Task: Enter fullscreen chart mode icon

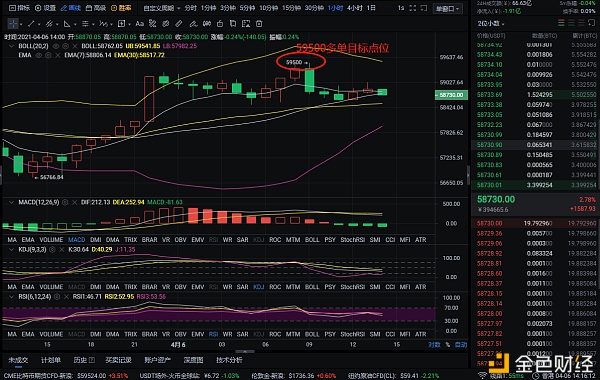Action: 412,8
